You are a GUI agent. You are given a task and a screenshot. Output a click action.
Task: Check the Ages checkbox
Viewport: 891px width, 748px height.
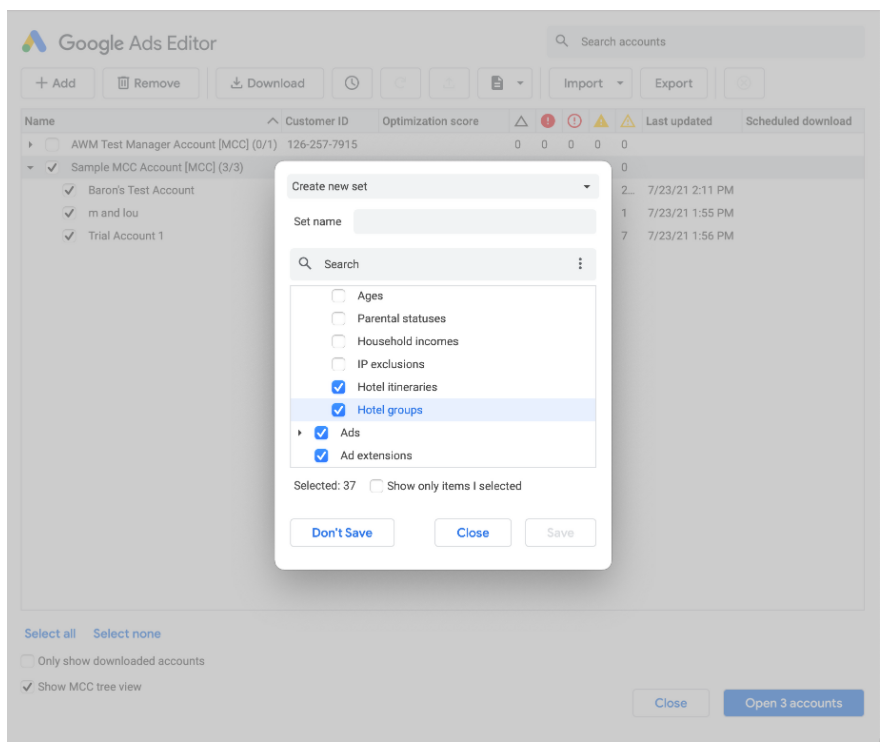[x=338, y=296]
